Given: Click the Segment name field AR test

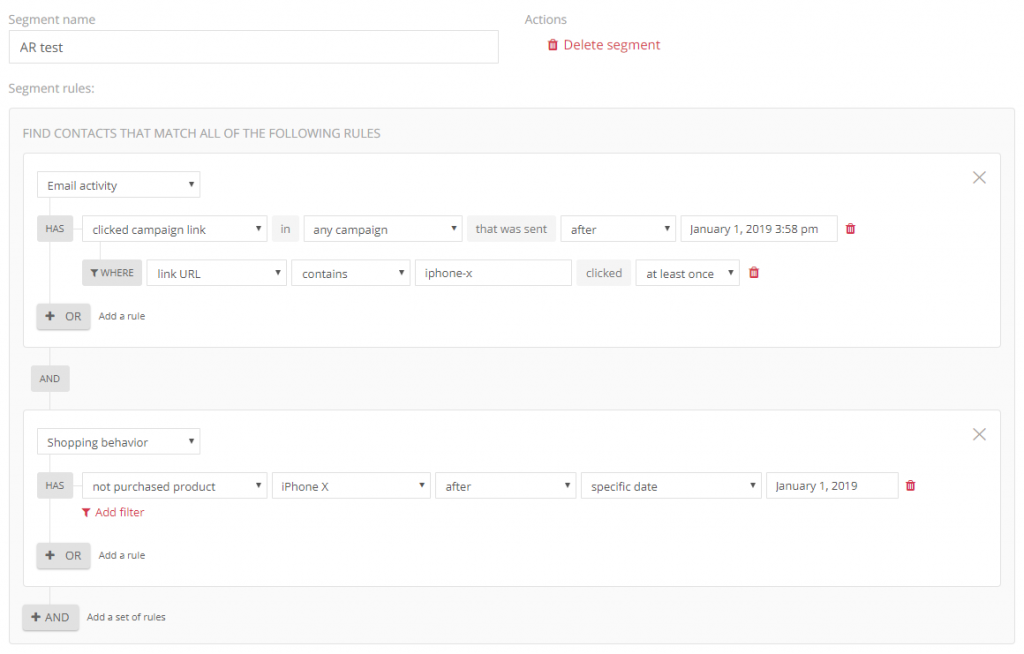Looking at the screenshot, I should tap(253, 47).
